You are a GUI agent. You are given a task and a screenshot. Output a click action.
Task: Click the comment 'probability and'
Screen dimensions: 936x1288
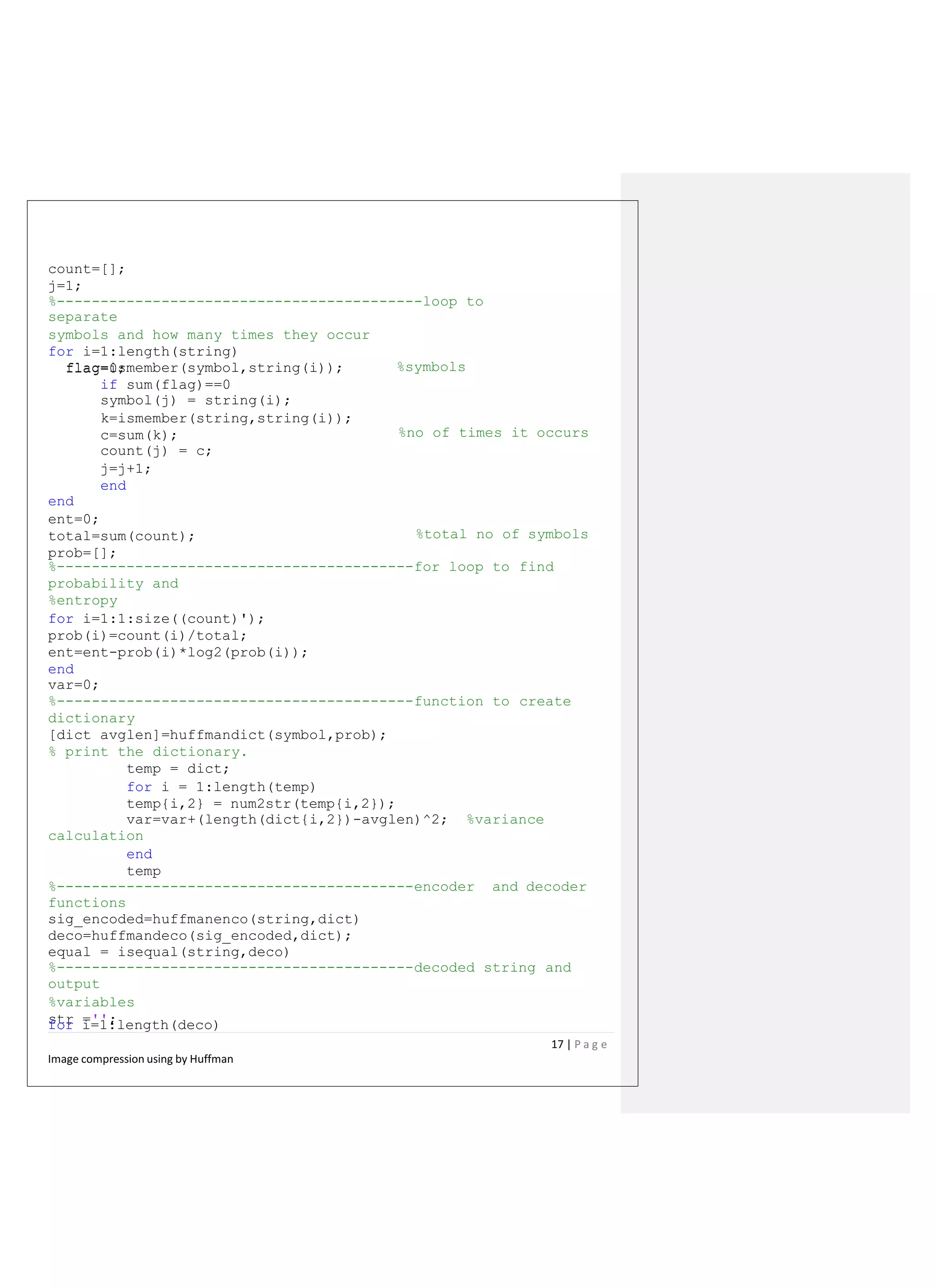113,584
